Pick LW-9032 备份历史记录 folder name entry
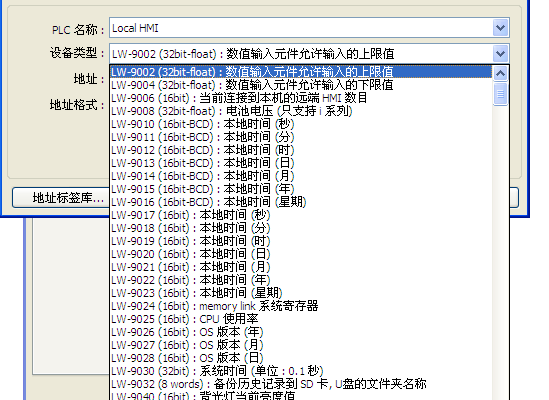The width and height of the screenshot is (549, 400). pyautogui.click(x=301, y=384)
